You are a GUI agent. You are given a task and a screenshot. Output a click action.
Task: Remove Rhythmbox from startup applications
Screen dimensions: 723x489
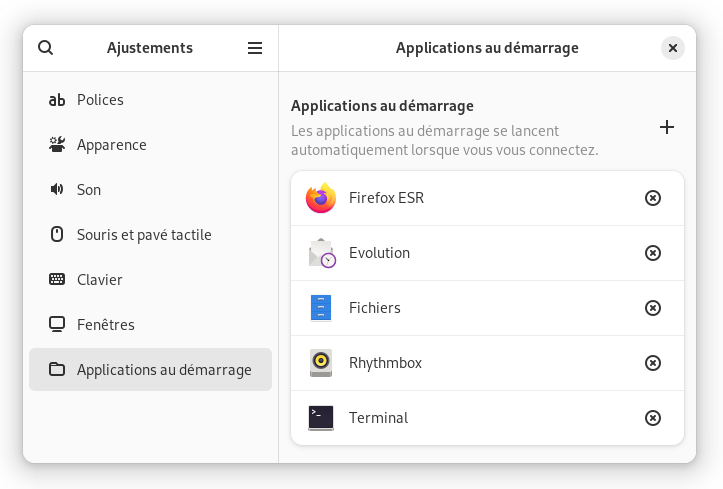coord(652,363)
